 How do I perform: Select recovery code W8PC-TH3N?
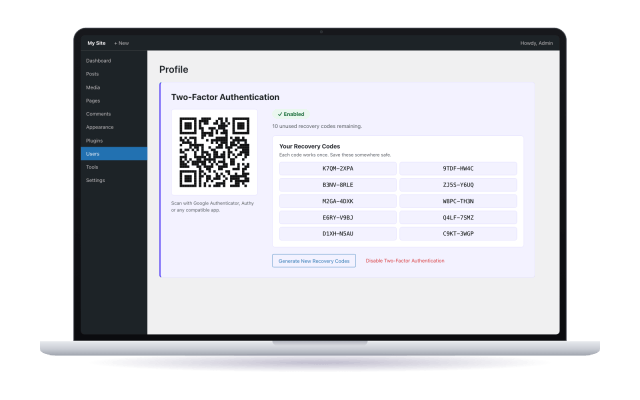(458, 201)
